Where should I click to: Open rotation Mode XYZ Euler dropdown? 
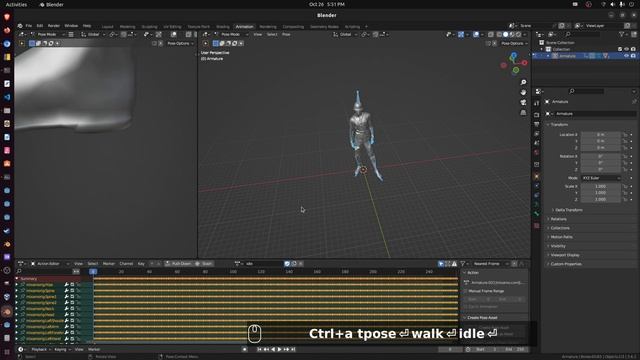tap(601, 178)
